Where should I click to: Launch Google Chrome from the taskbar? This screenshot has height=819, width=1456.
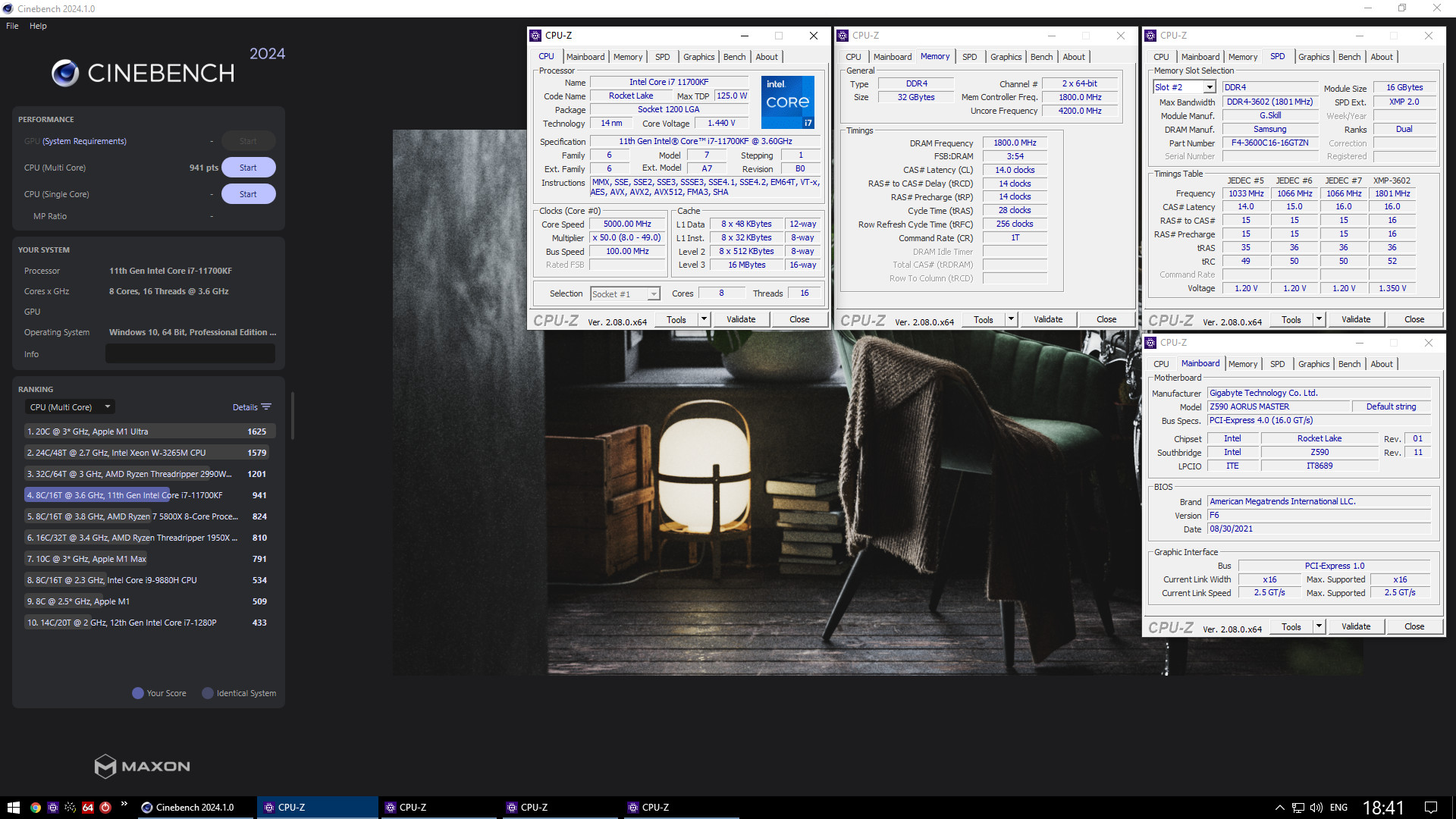[x=35, y=808]
